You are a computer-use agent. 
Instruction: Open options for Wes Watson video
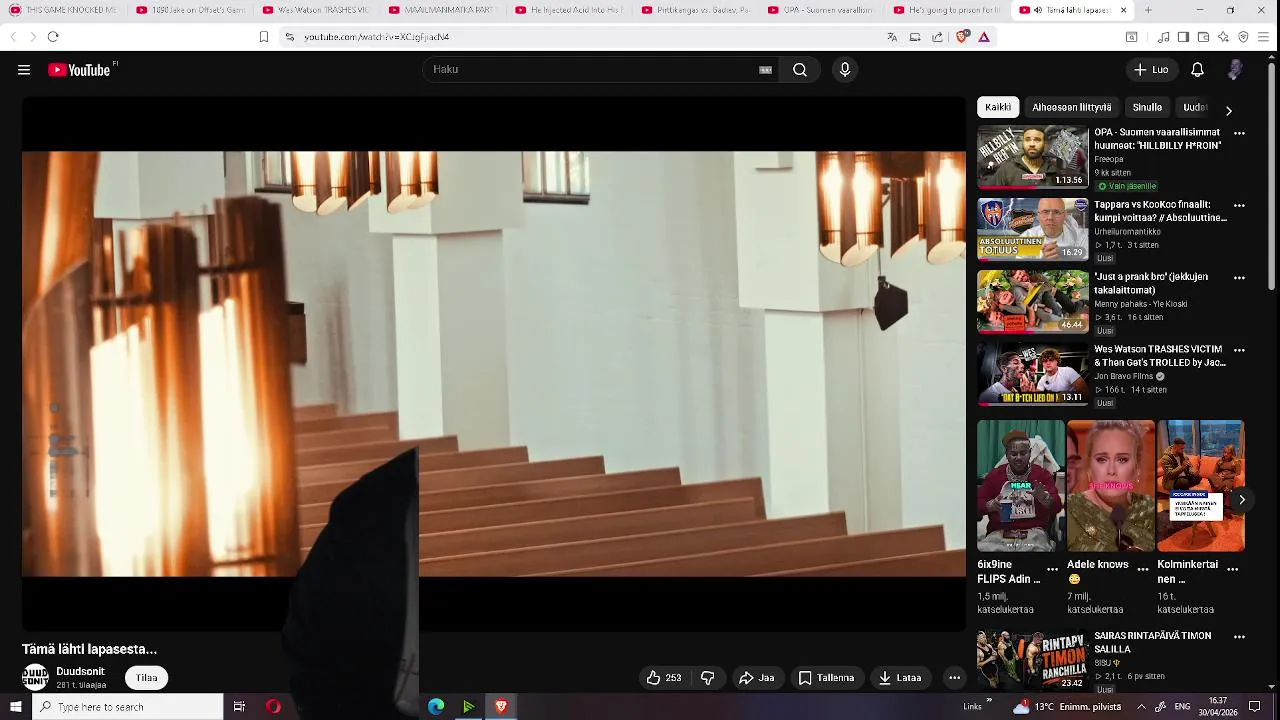(1239, 350)
